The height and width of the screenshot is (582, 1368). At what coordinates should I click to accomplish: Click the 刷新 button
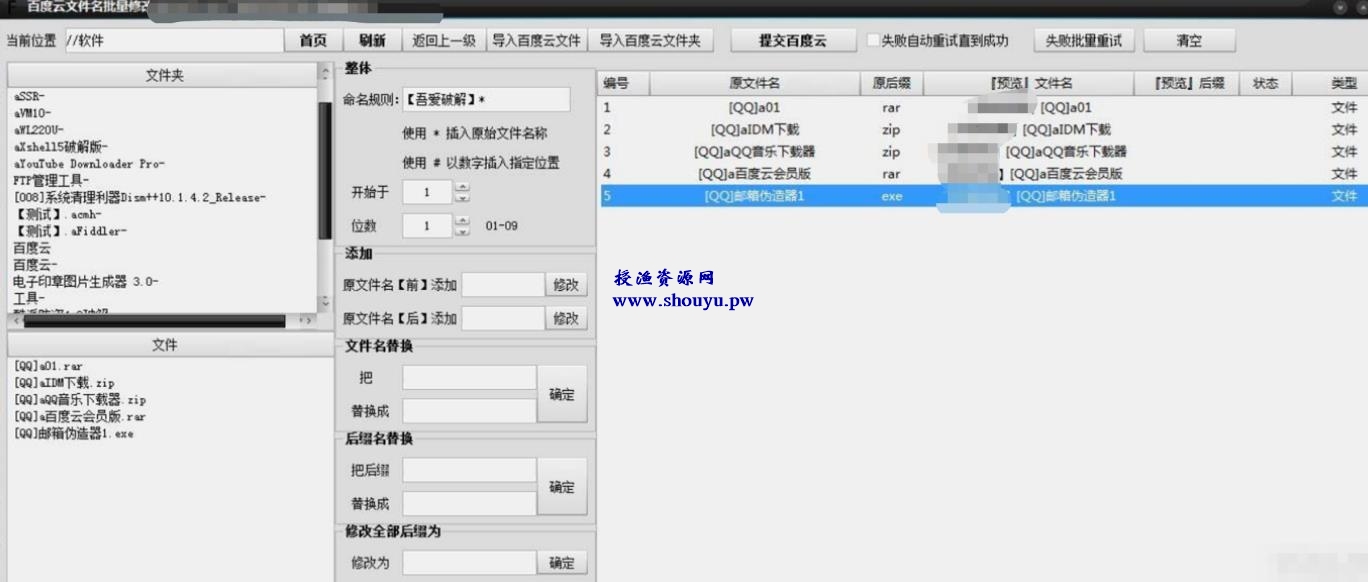click(372, 41)
